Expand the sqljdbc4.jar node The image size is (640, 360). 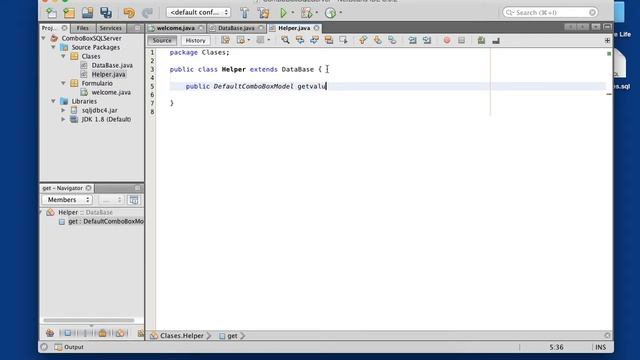coord(63,110)
